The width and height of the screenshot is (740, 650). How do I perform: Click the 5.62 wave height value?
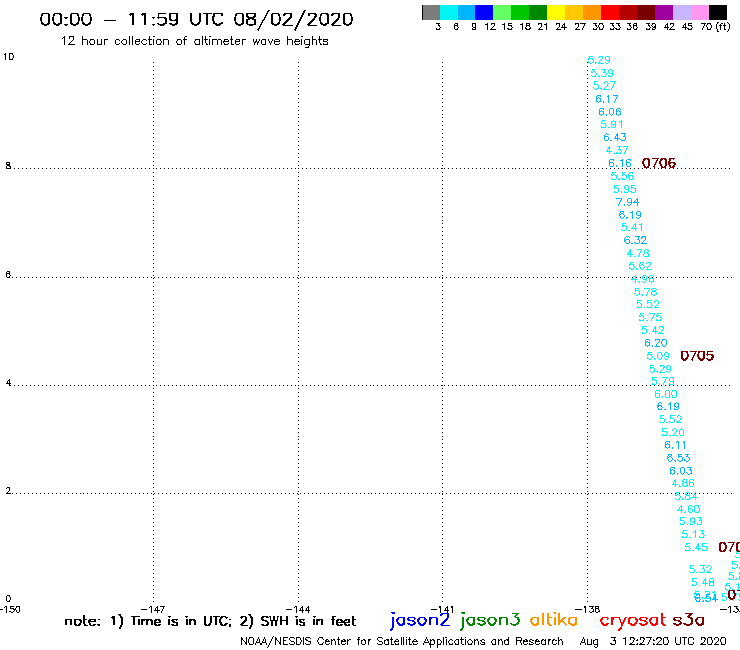pyautogui.click(x=640, y=266)
